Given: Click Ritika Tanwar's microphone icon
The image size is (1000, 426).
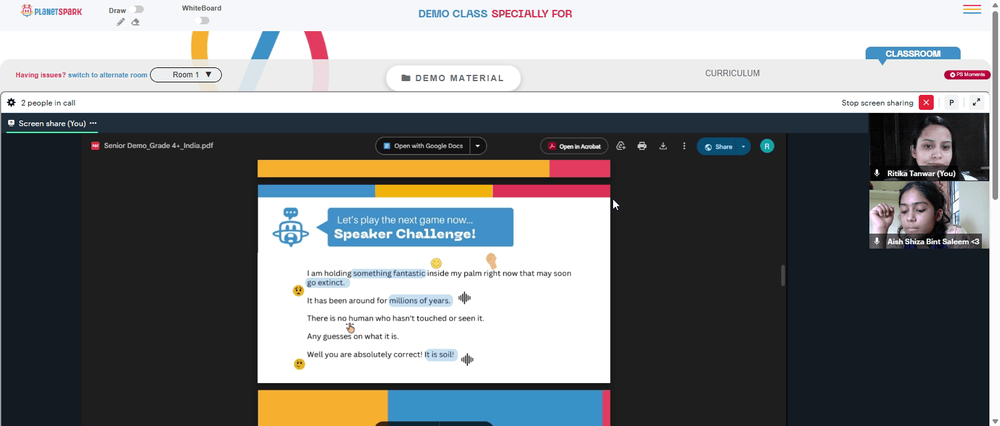Looking at the screenshot, I should (877, 173).
